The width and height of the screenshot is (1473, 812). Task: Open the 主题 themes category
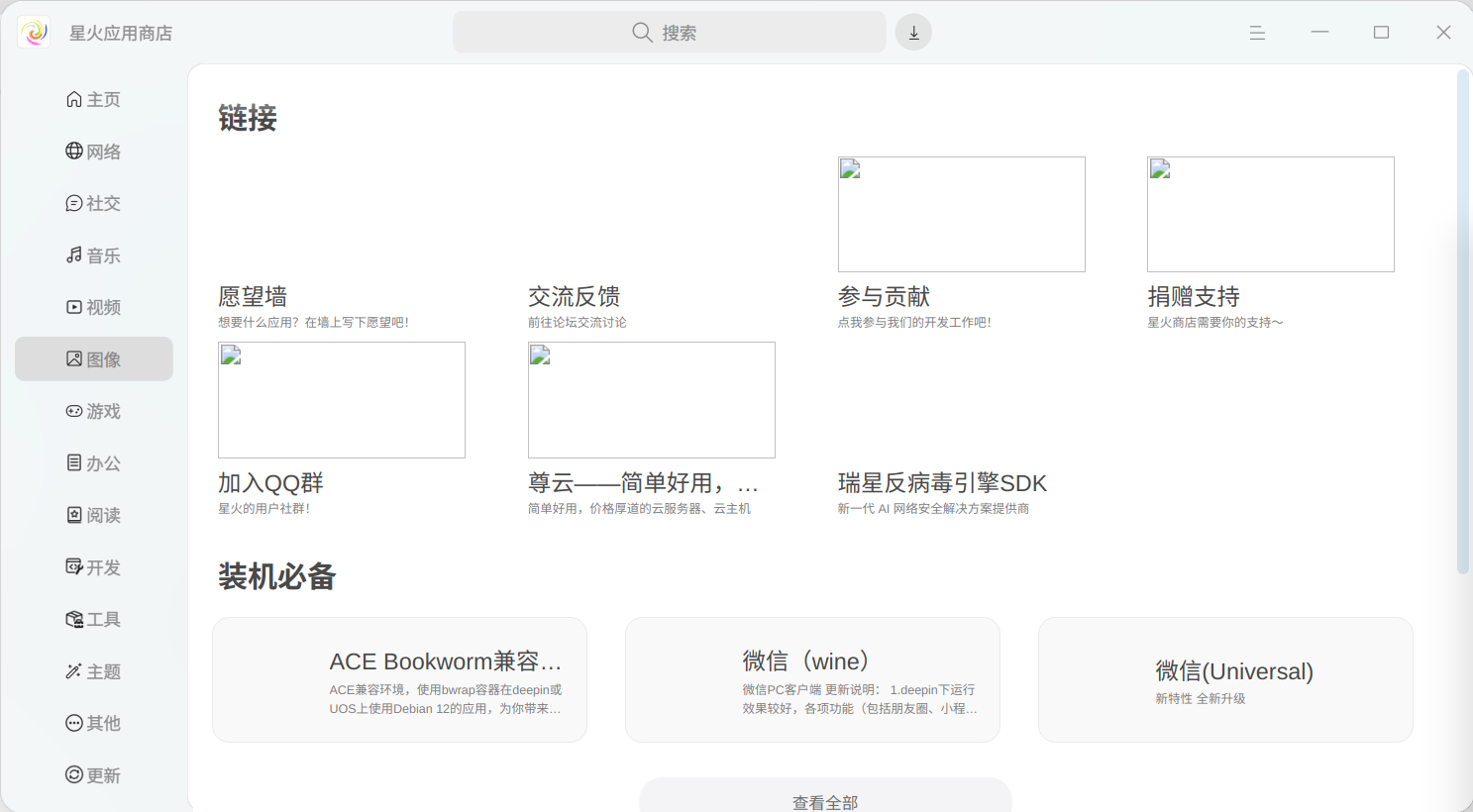[x=94, y=671]
